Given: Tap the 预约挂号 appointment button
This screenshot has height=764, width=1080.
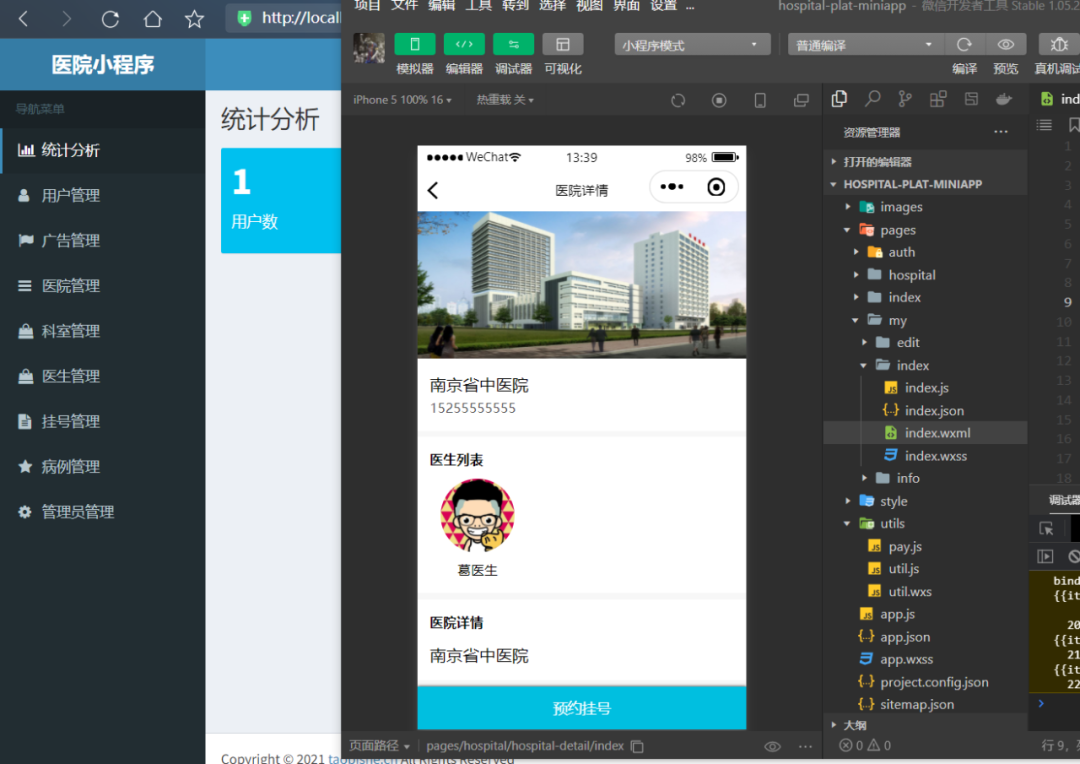Looking at the screenshot, I should (581, 708).
